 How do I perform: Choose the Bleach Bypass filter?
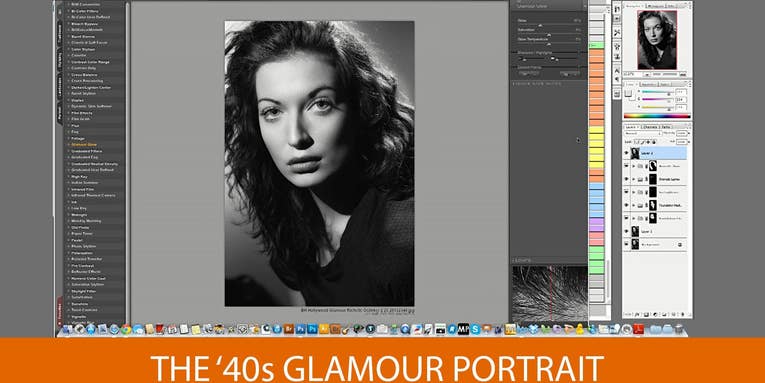(83, 23)
